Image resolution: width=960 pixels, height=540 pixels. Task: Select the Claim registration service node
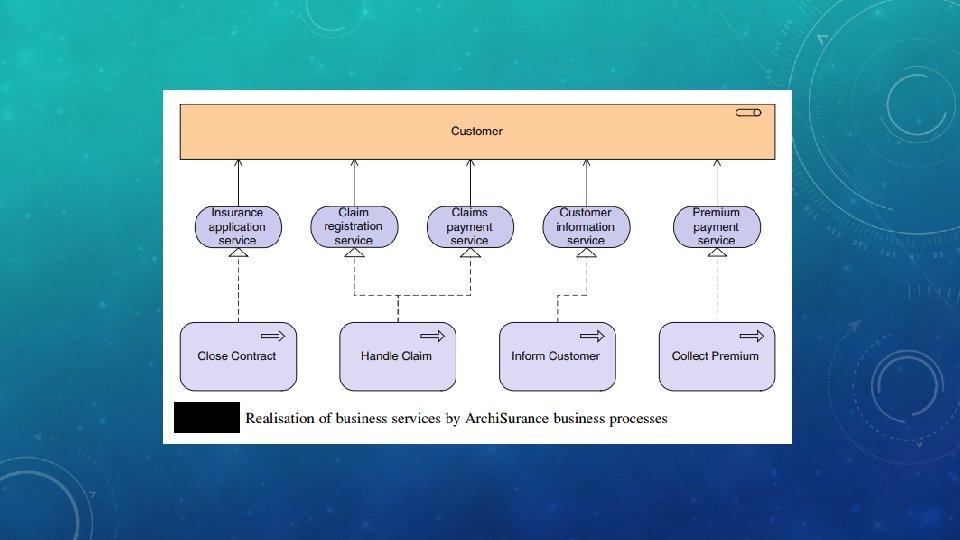click(354, 227)
